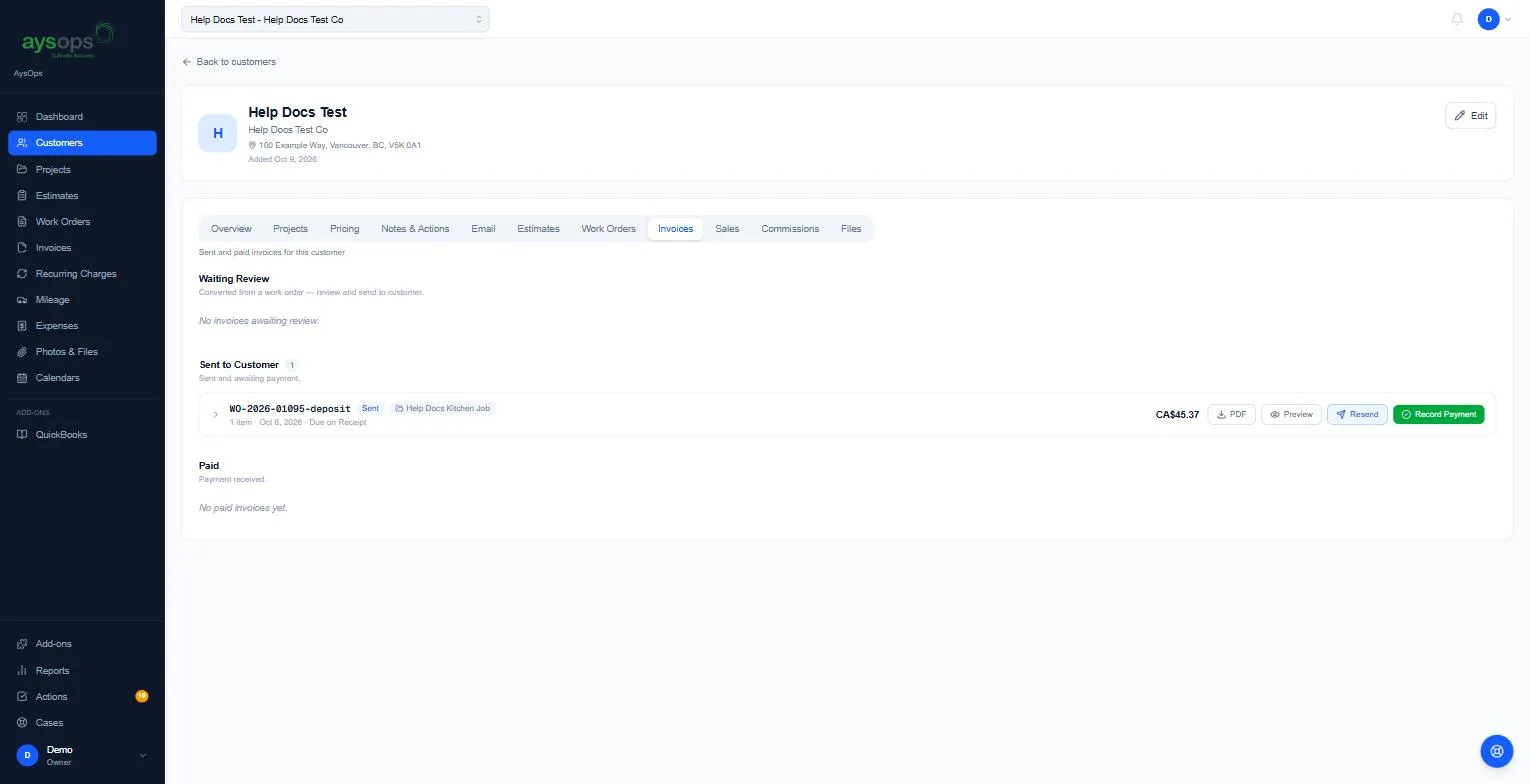The image size is (1530, 784).
Task: Switch to the Commissions tab
Action: [790, 229]
